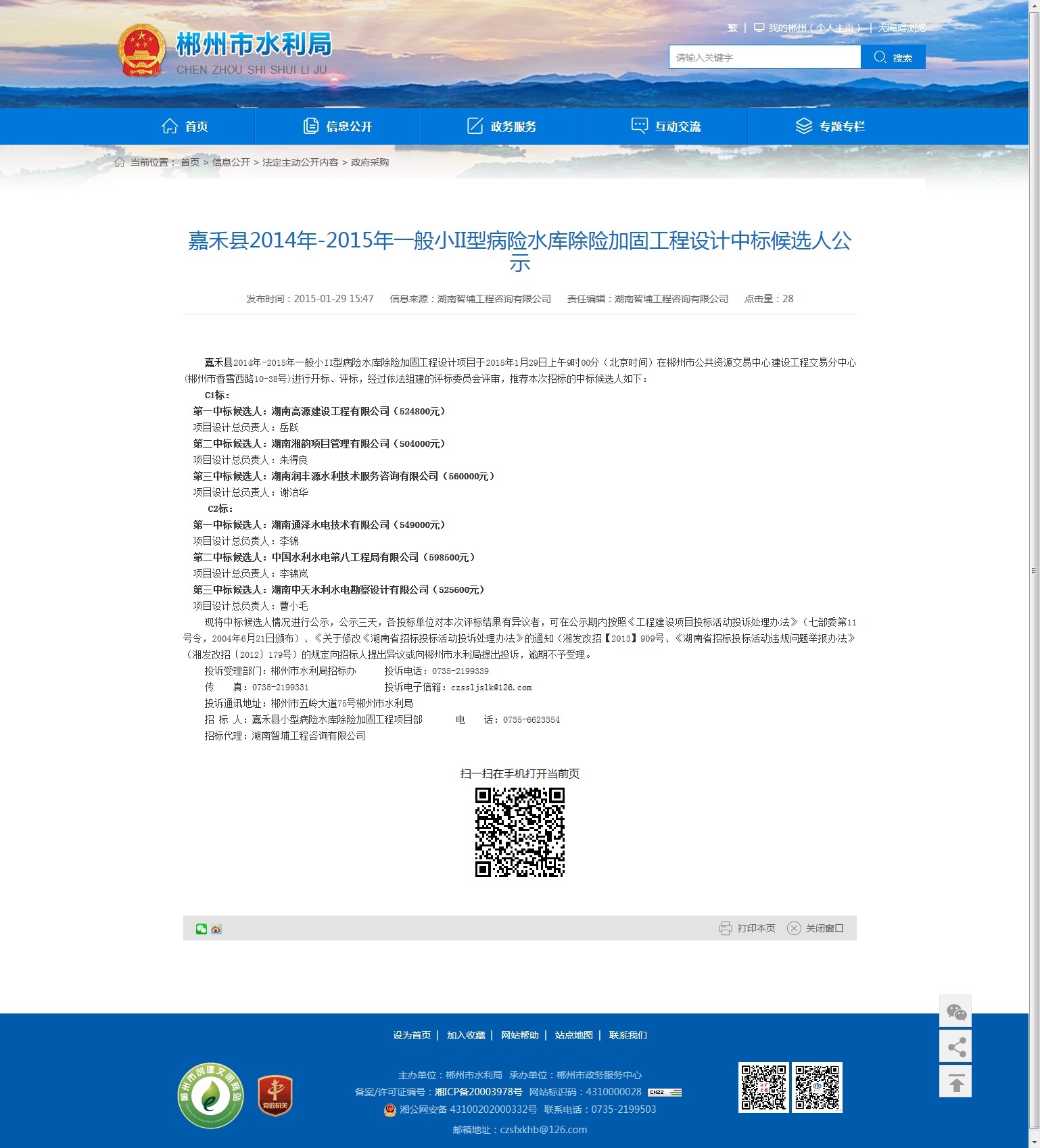
Task: Focus the keyword search input field
Action: (x=764, y=57)
